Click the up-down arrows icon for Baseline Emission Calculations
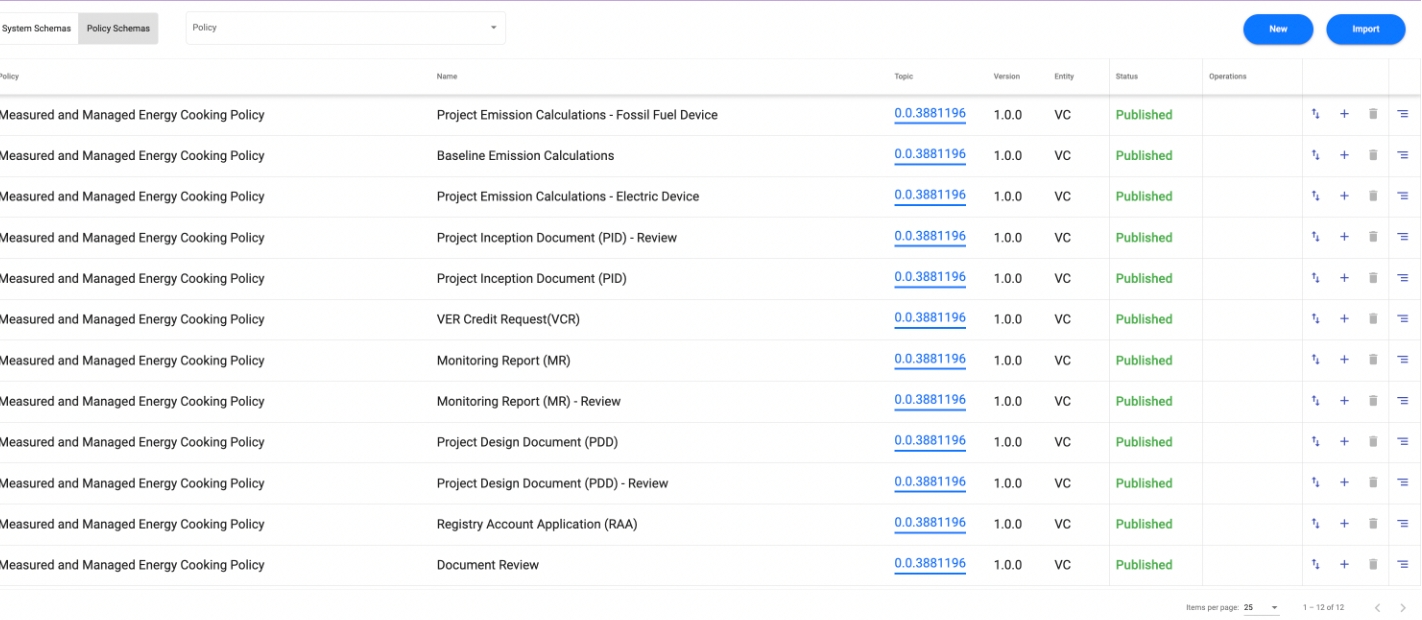 pos(1315,155)
